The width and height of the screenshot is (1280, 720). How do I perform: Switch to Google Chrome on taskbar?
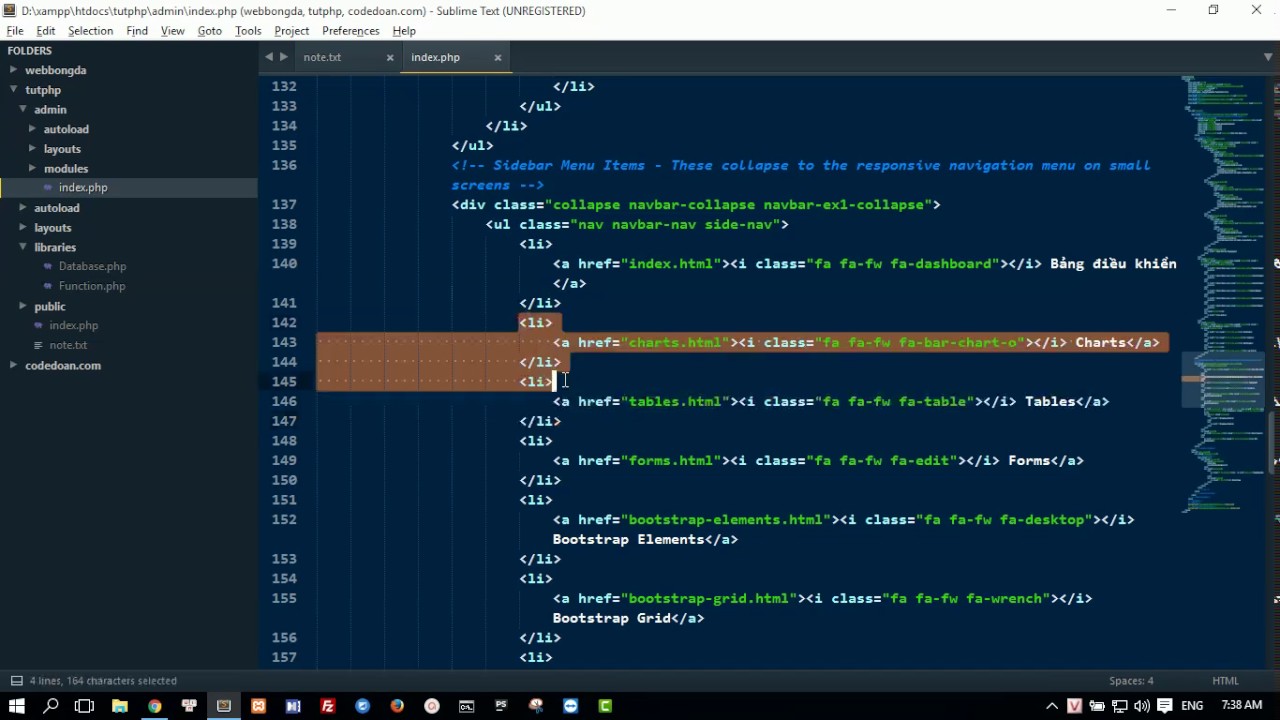coord(154,706)
